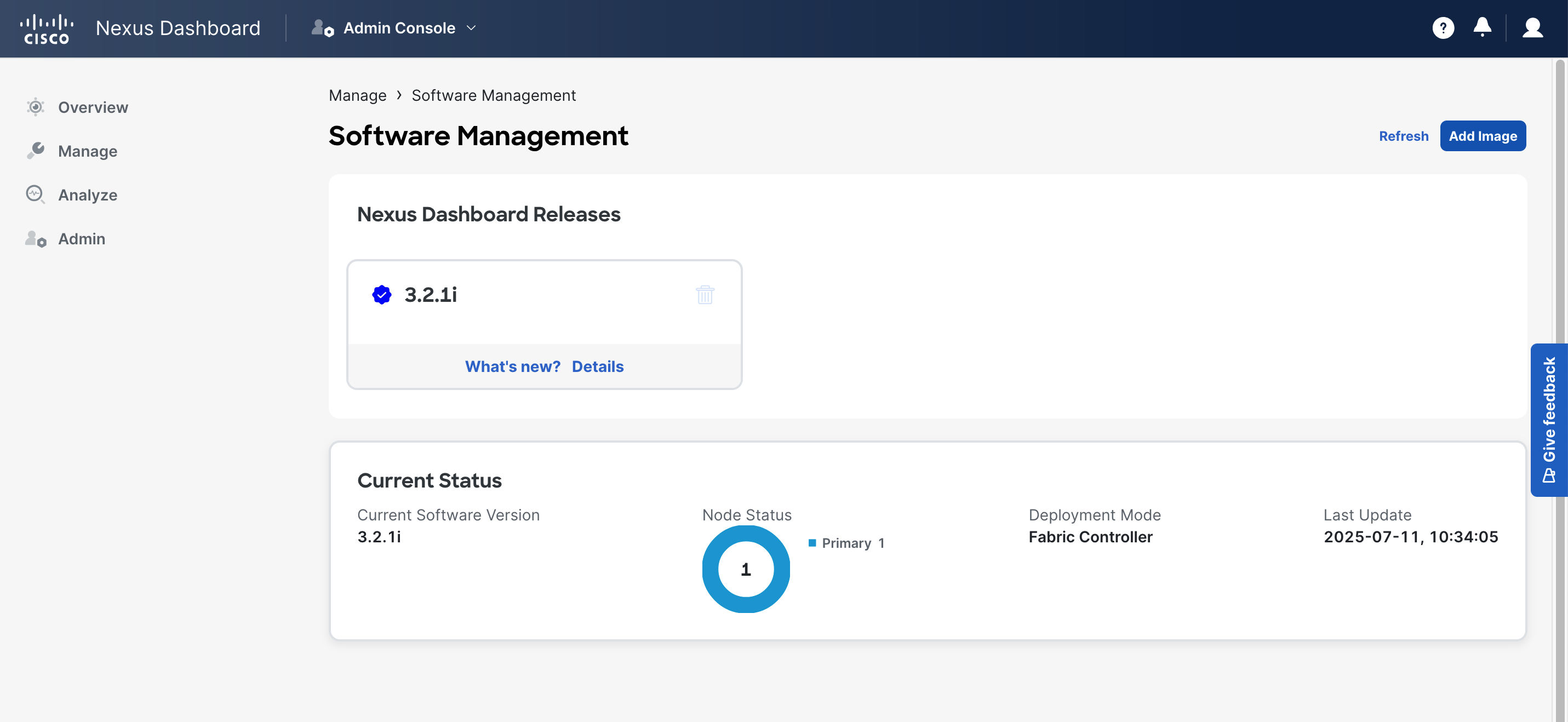Expand the Admin Console dropdown chevron

pyautogui.click(x=471, y=28)
